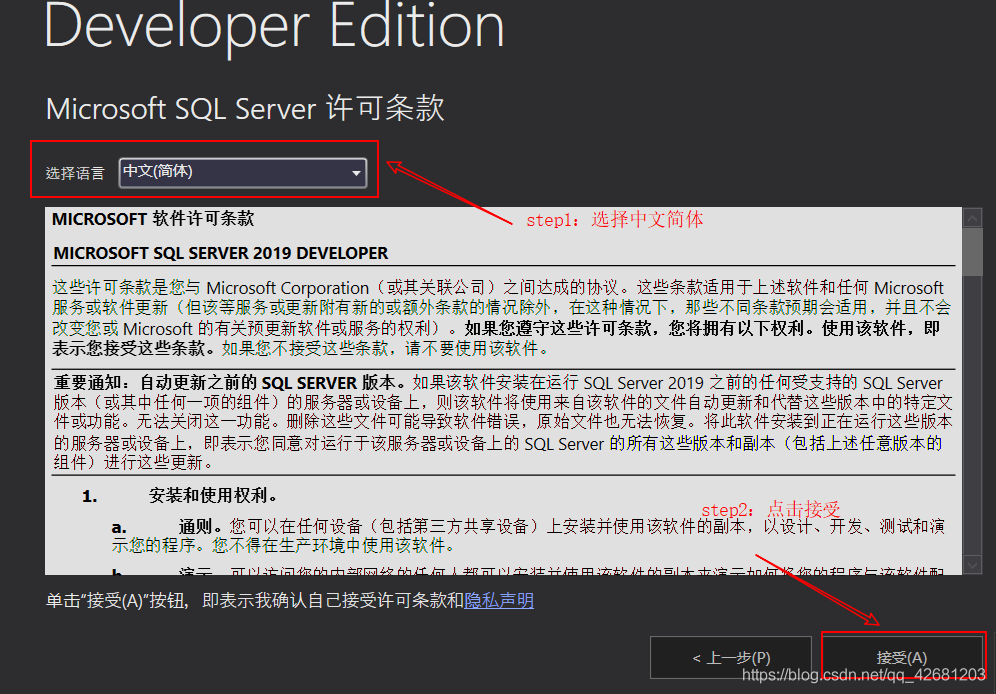Viewport: 996px width, 694px height.
Task: Go back using < 上一步(P)
Action: 731,657
